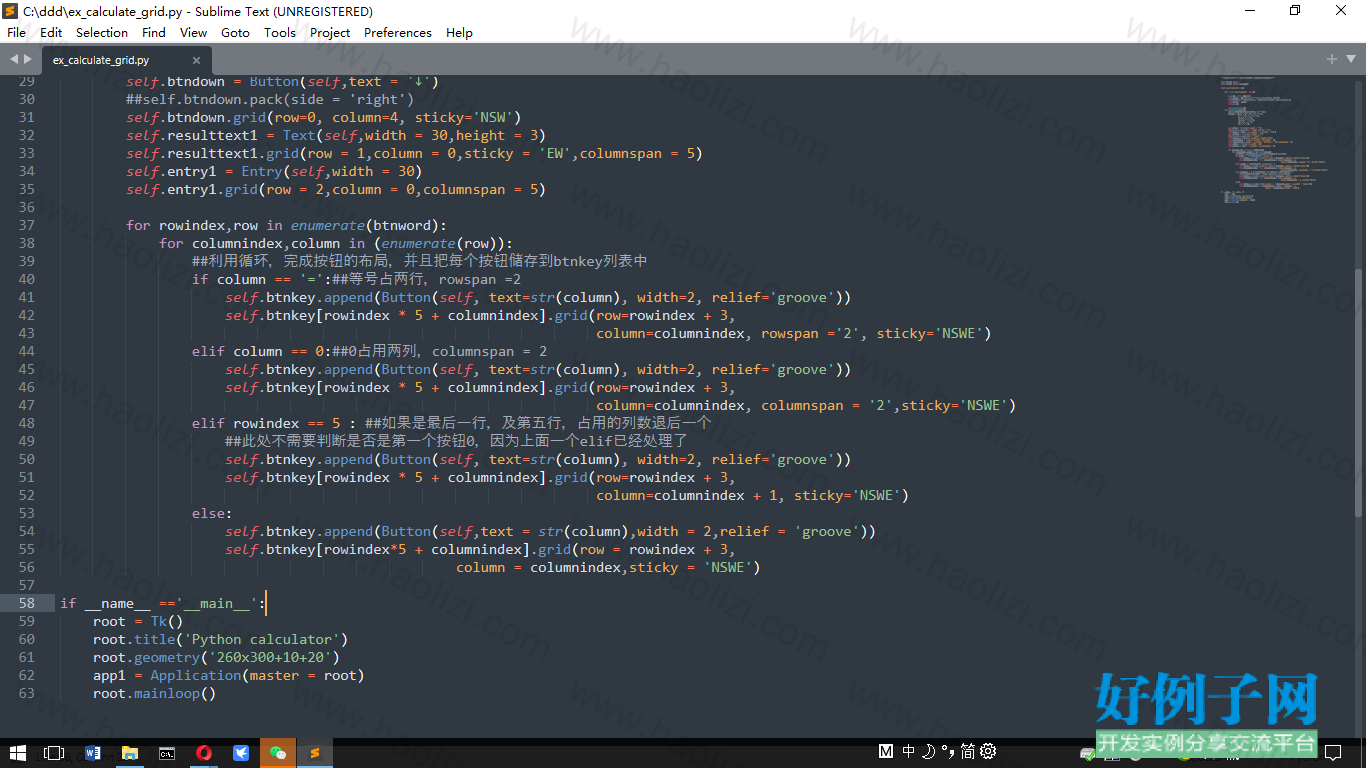Click 'app1 = Application(master = root)' line
The width and height of the screenshot is (1366, 768).
coord(228,675)
